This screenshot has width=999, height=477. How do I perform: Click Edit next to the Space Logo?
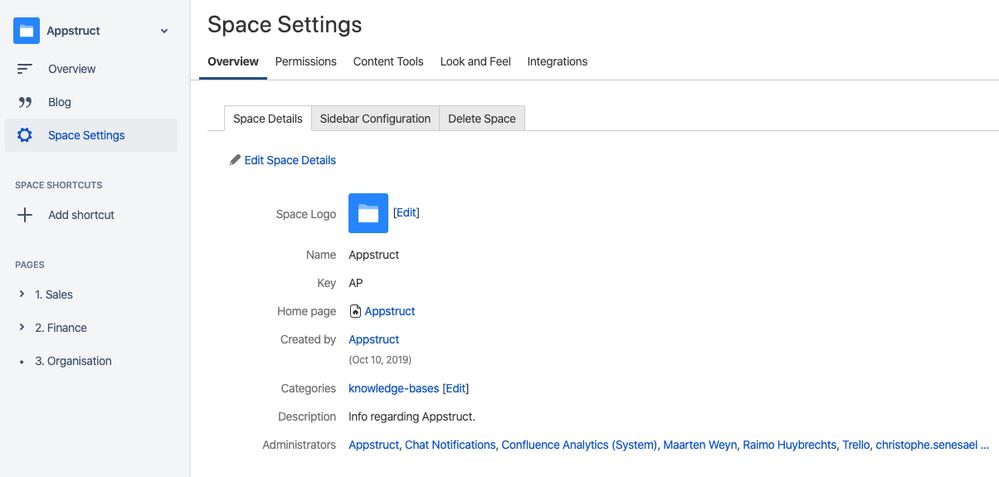pos(406,212)
